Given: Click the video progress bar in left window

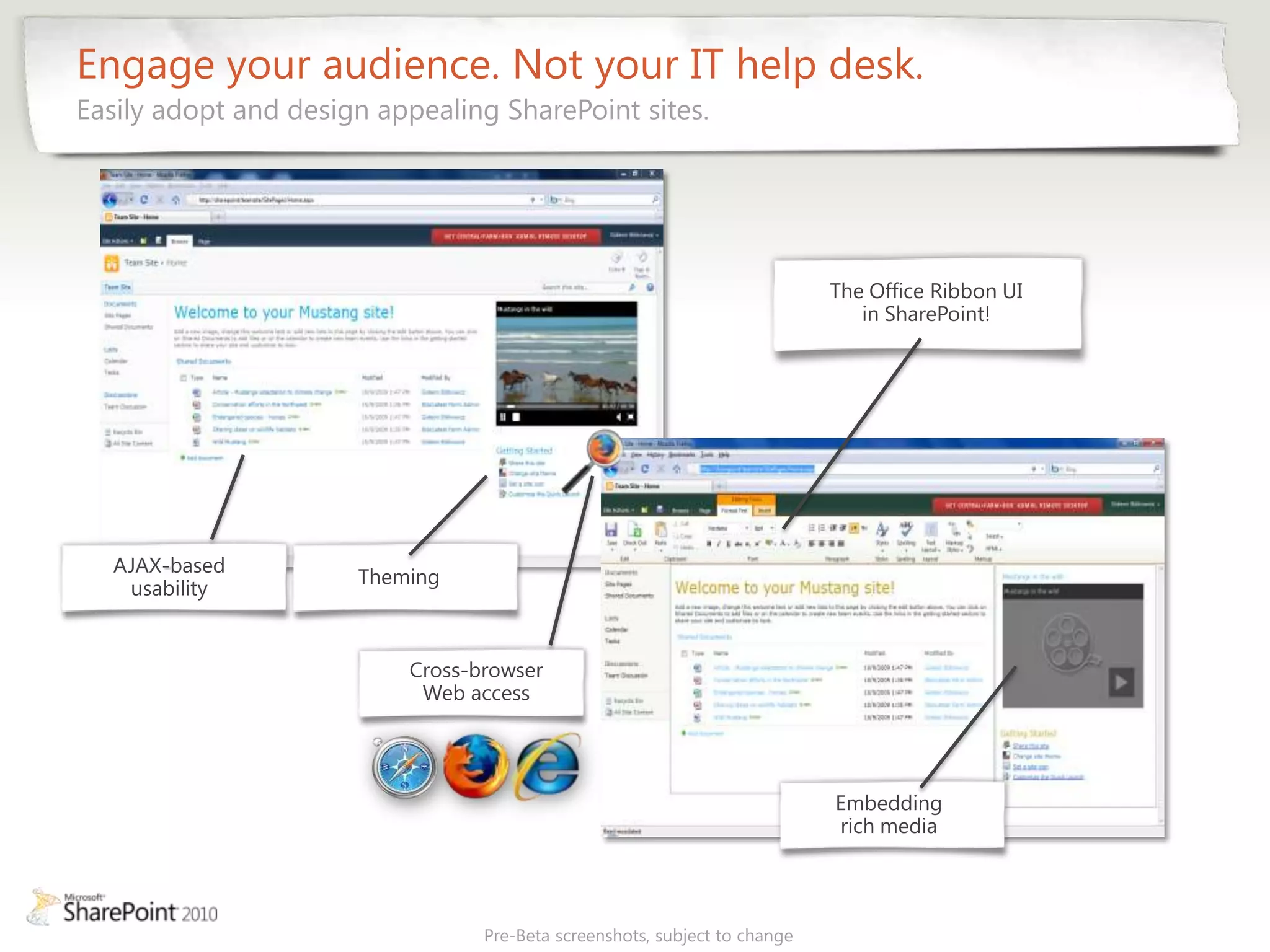Looking at the screenshot, I should click(549, 407).
